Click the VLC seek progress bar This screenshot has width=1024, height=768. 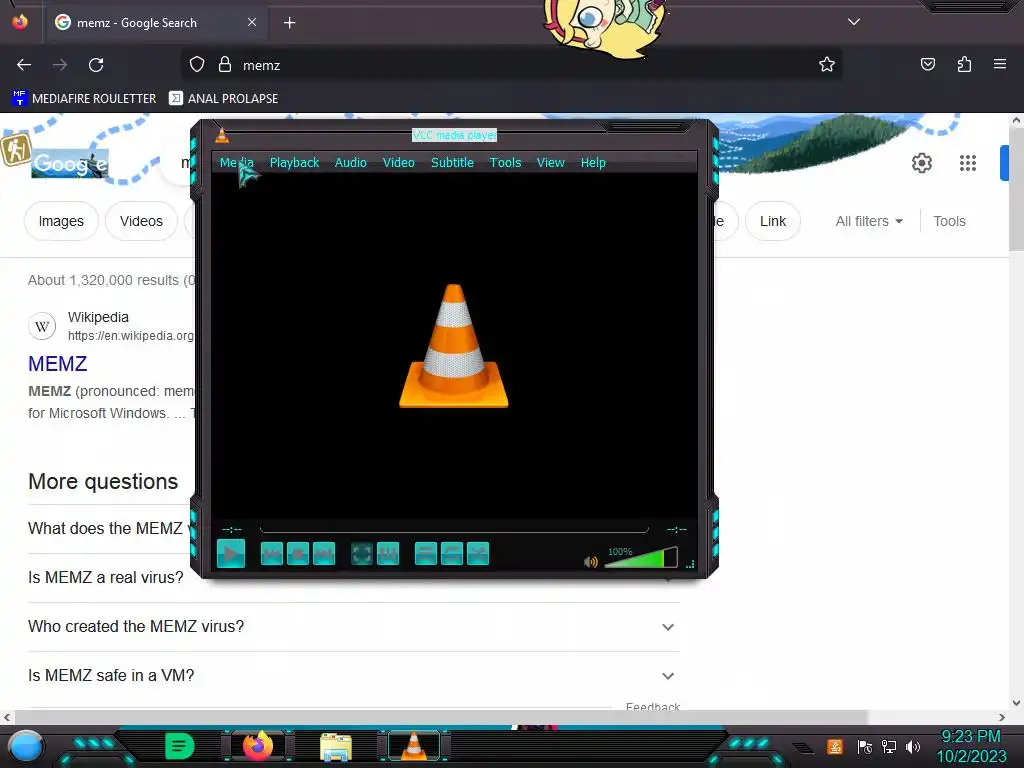454,528
